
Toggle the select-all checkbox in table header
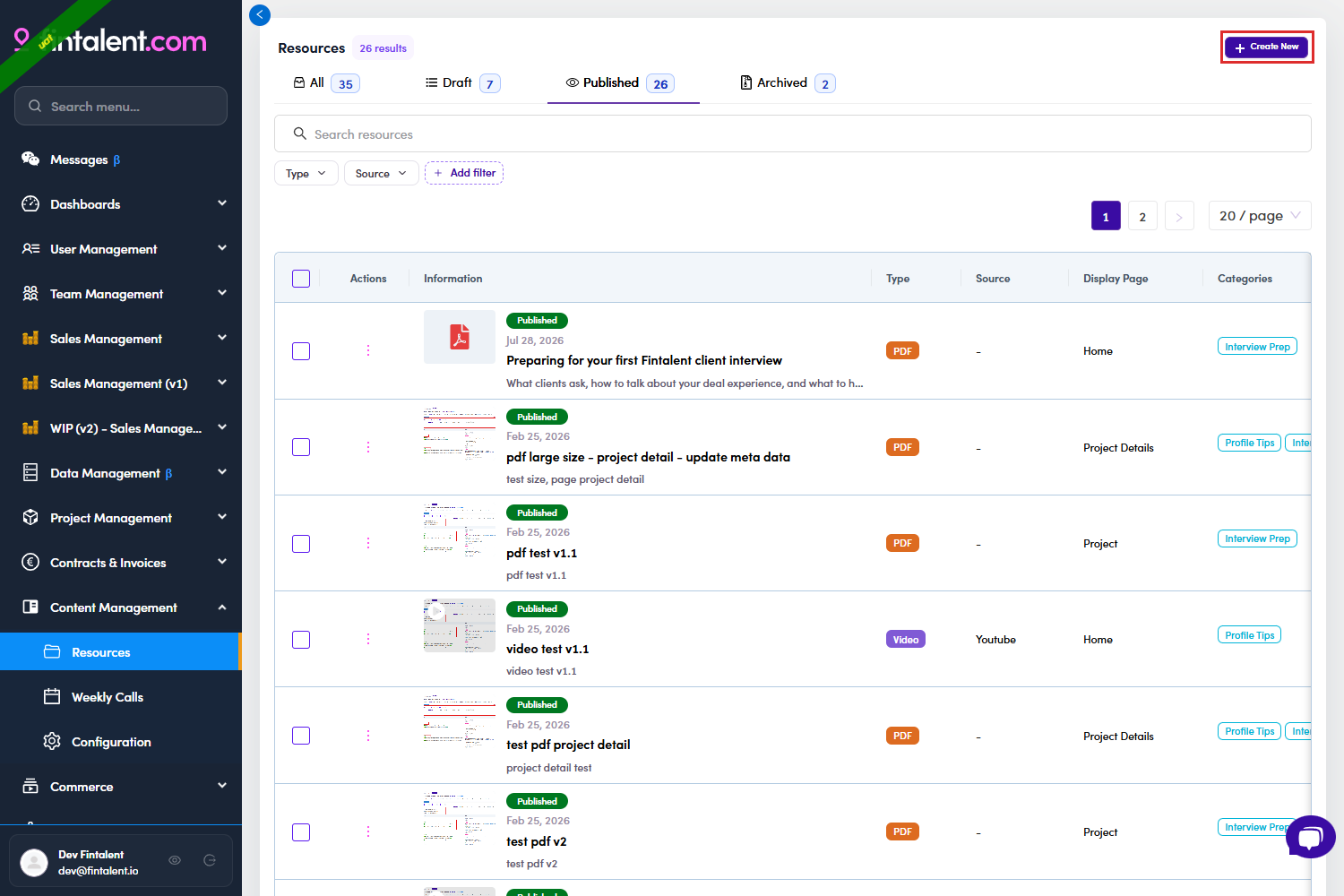click(301, 279)
